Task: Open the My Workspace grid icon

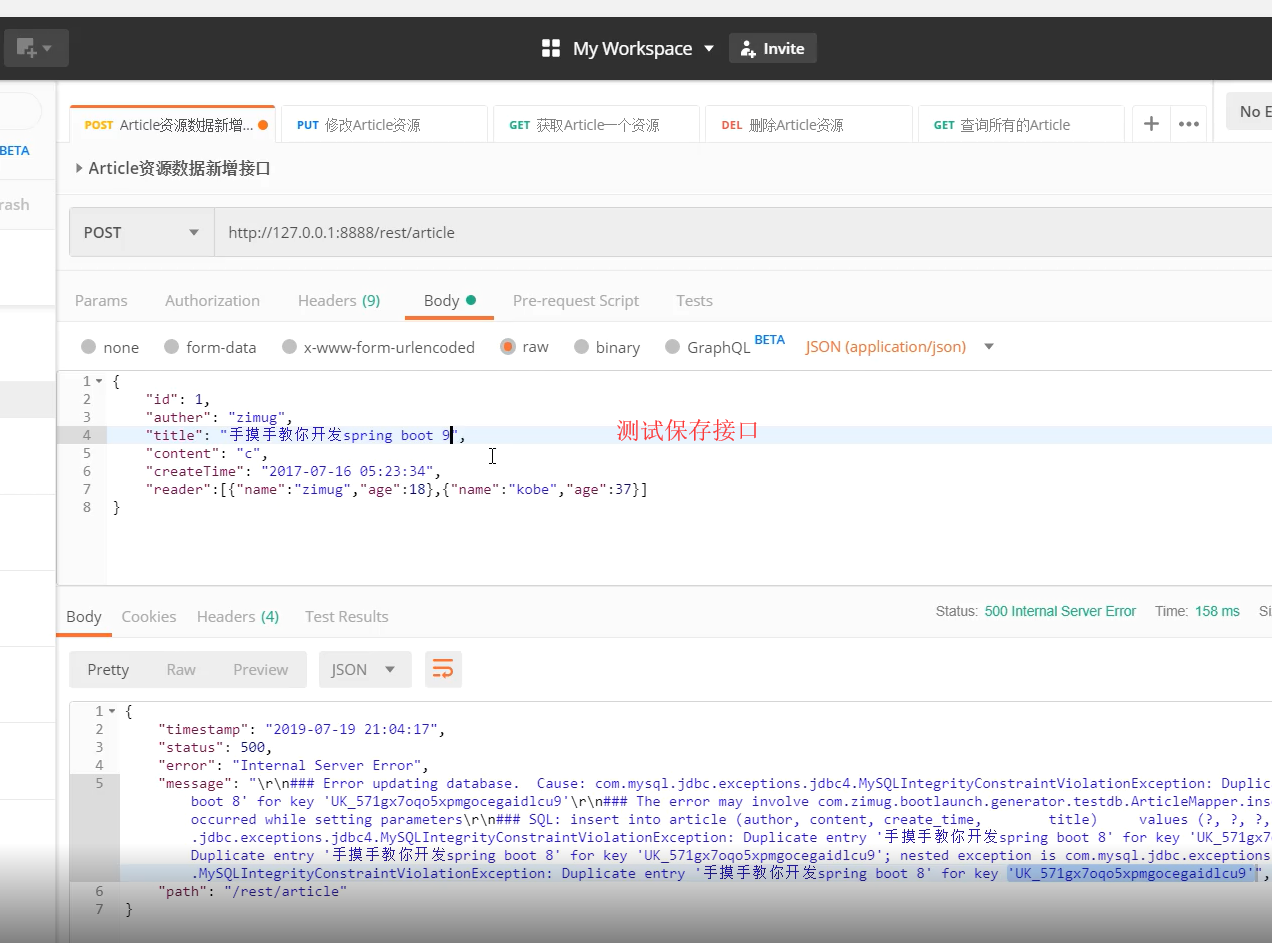Action: coord(551,48)
